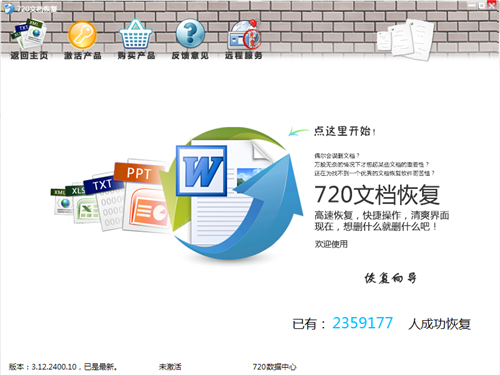This screenshot has height=375, width=500.
Task: Click the 点这里开始 start text
Action: 345,131
